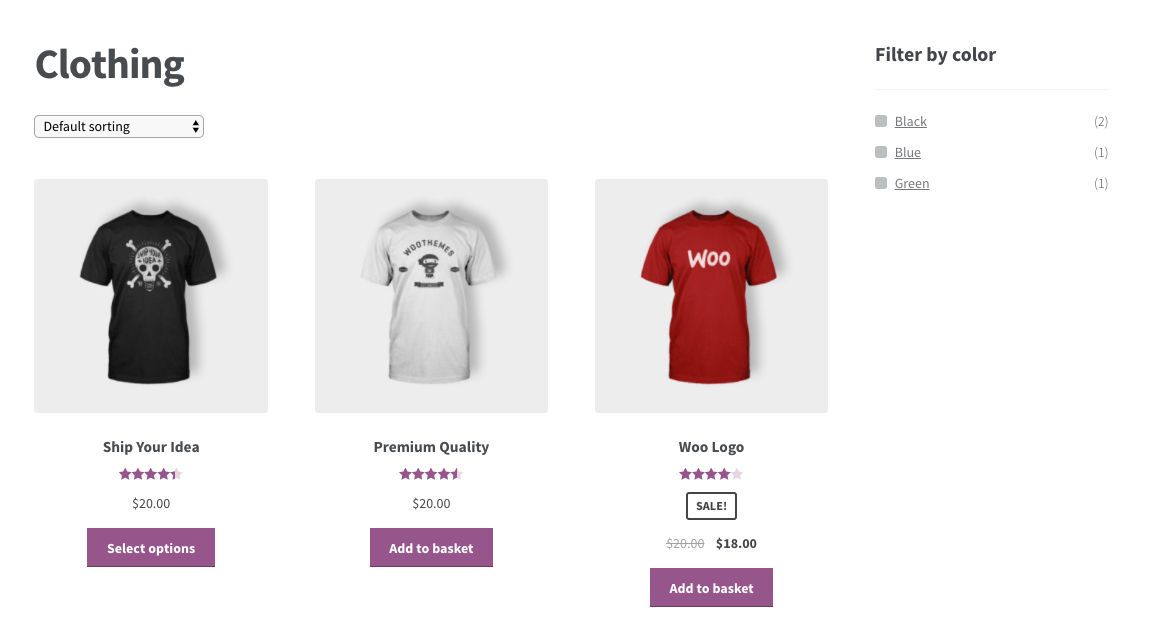This screenshot has height=642, width=1163.
Task: Click the Clothing page heading
Action: (x=109, y=64)
